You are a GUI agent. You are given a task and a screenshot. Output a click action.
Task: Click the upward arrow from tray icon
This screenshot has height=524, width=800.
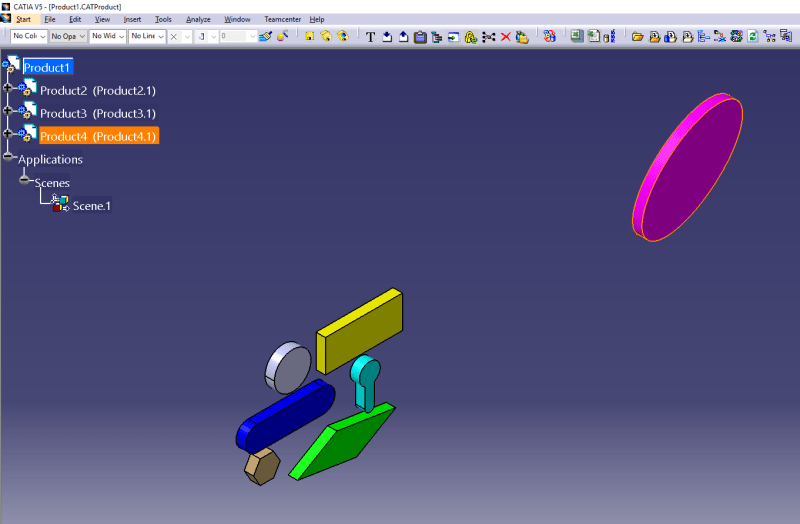click(404, 37)
